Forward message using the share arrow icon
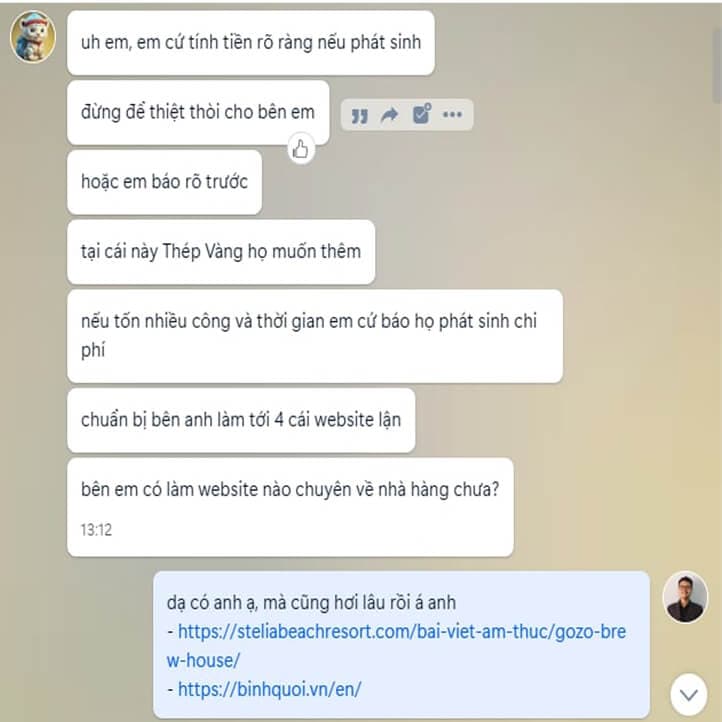 coord(390,114)
